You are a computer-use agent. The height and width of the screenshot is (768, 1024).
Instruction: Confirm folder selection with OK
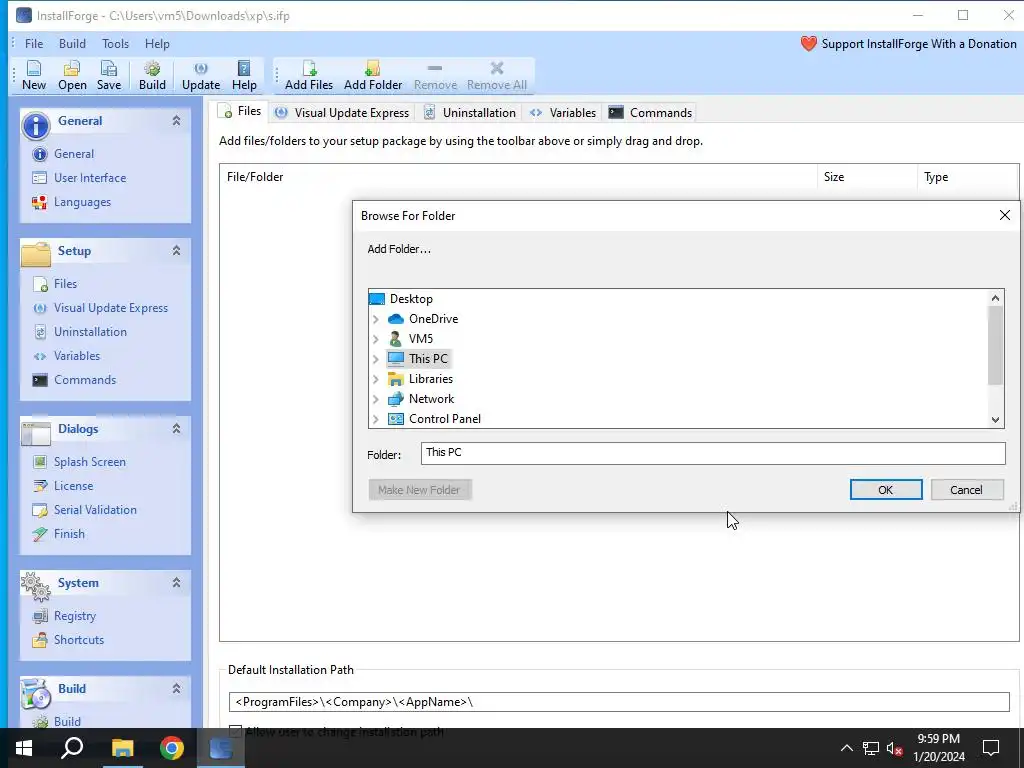pos(886,490)
